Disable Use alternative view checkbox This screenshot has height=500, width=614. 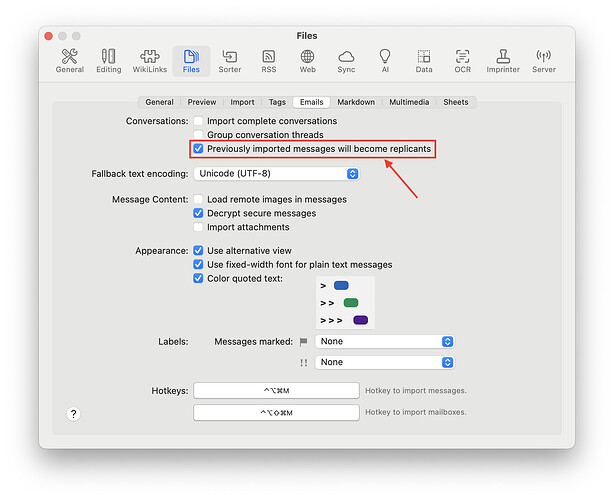198,251
